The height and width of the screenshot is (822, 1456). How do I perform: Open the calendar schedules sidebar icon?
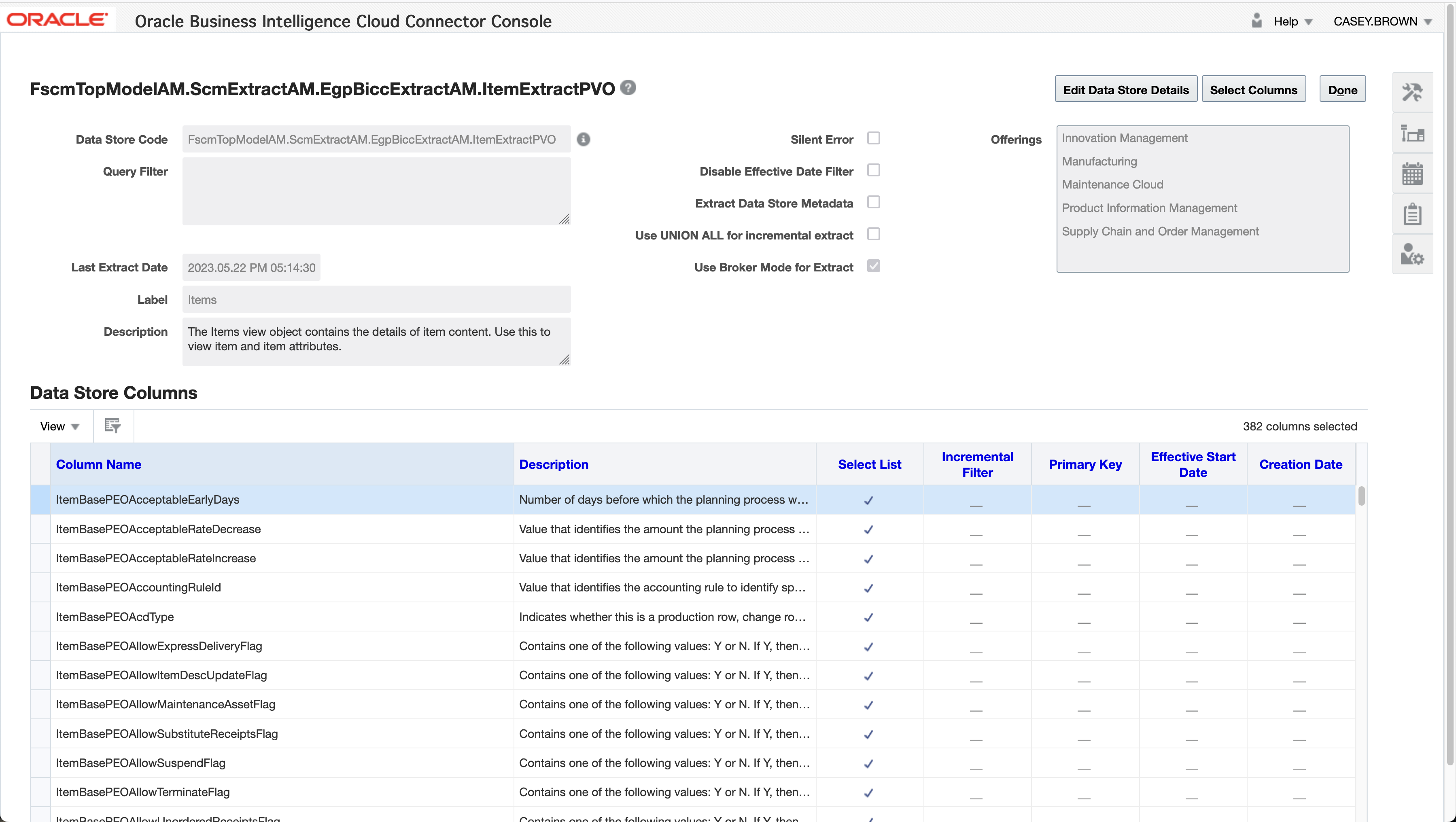point(1412,174)
